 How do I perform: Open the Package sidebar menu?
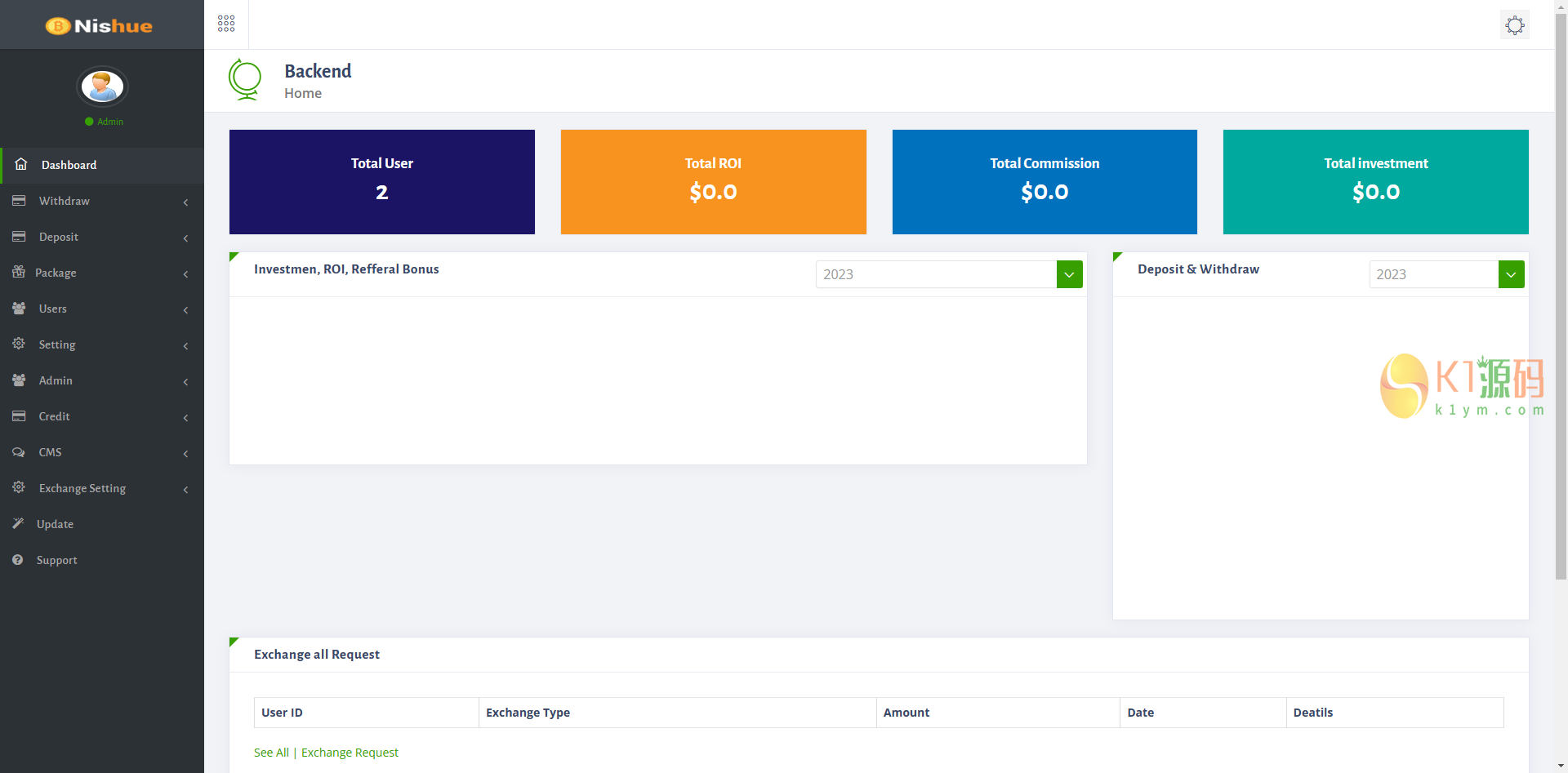[102, 273]
